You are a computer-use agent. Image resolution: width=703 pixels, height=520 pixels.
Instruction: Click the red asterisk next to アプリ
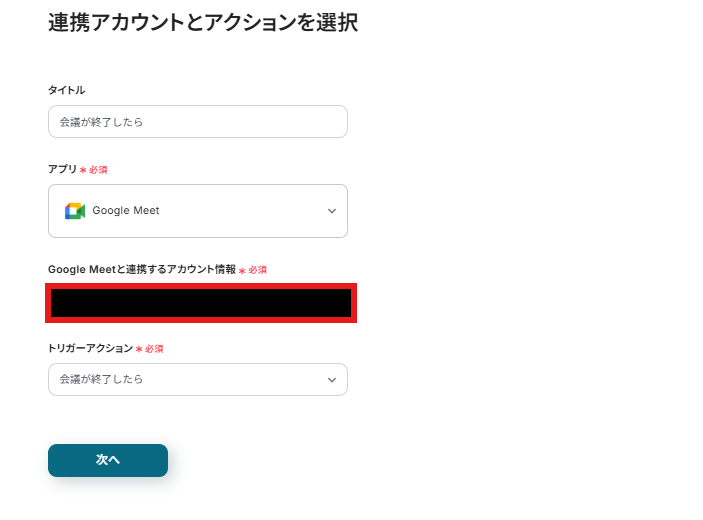click(83, 170)
